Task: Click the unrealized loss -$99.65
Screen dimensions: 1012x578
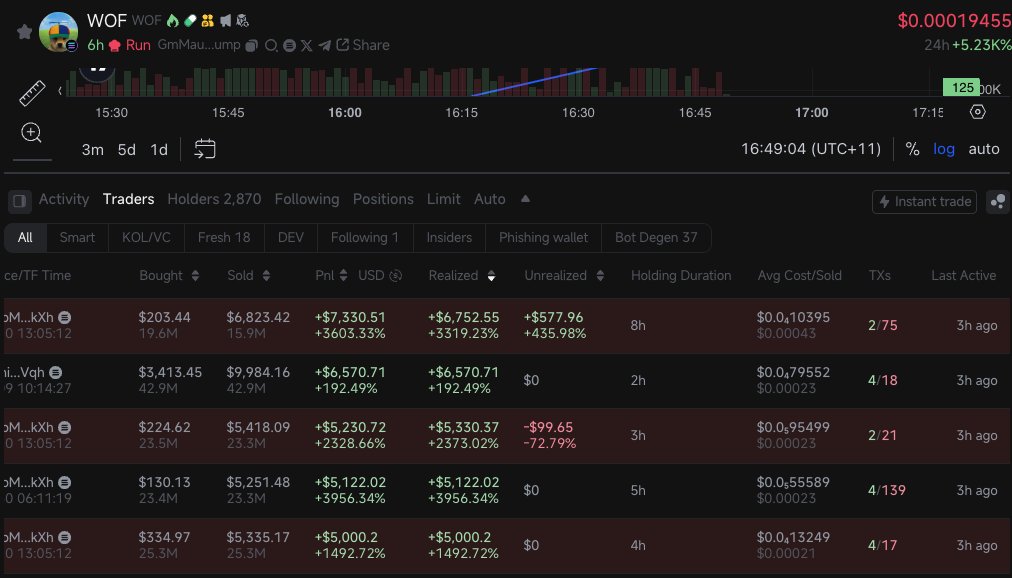Action: 548,427
